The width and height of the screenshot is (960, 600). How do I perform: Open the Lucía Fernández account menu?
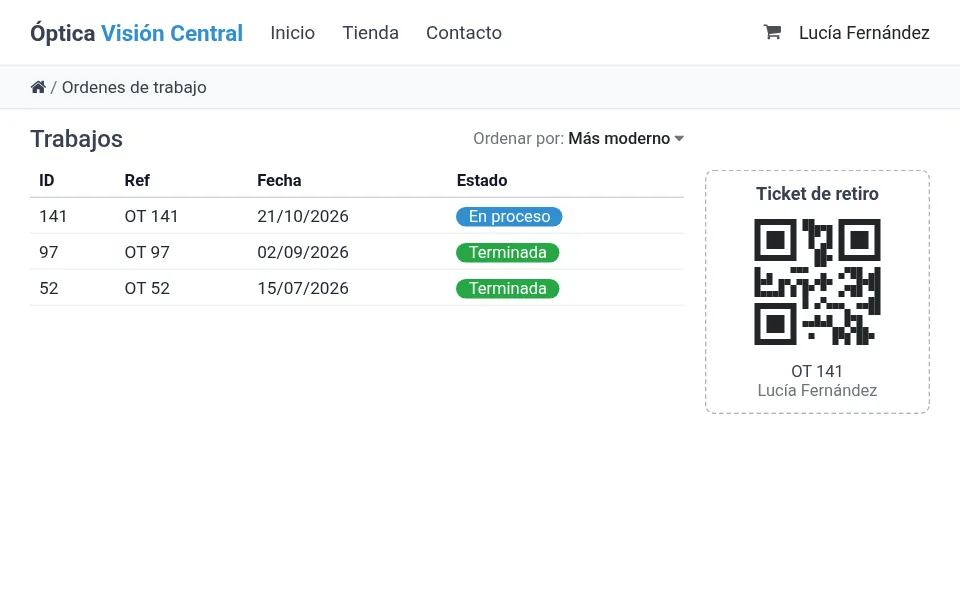(x=864, y=32)
